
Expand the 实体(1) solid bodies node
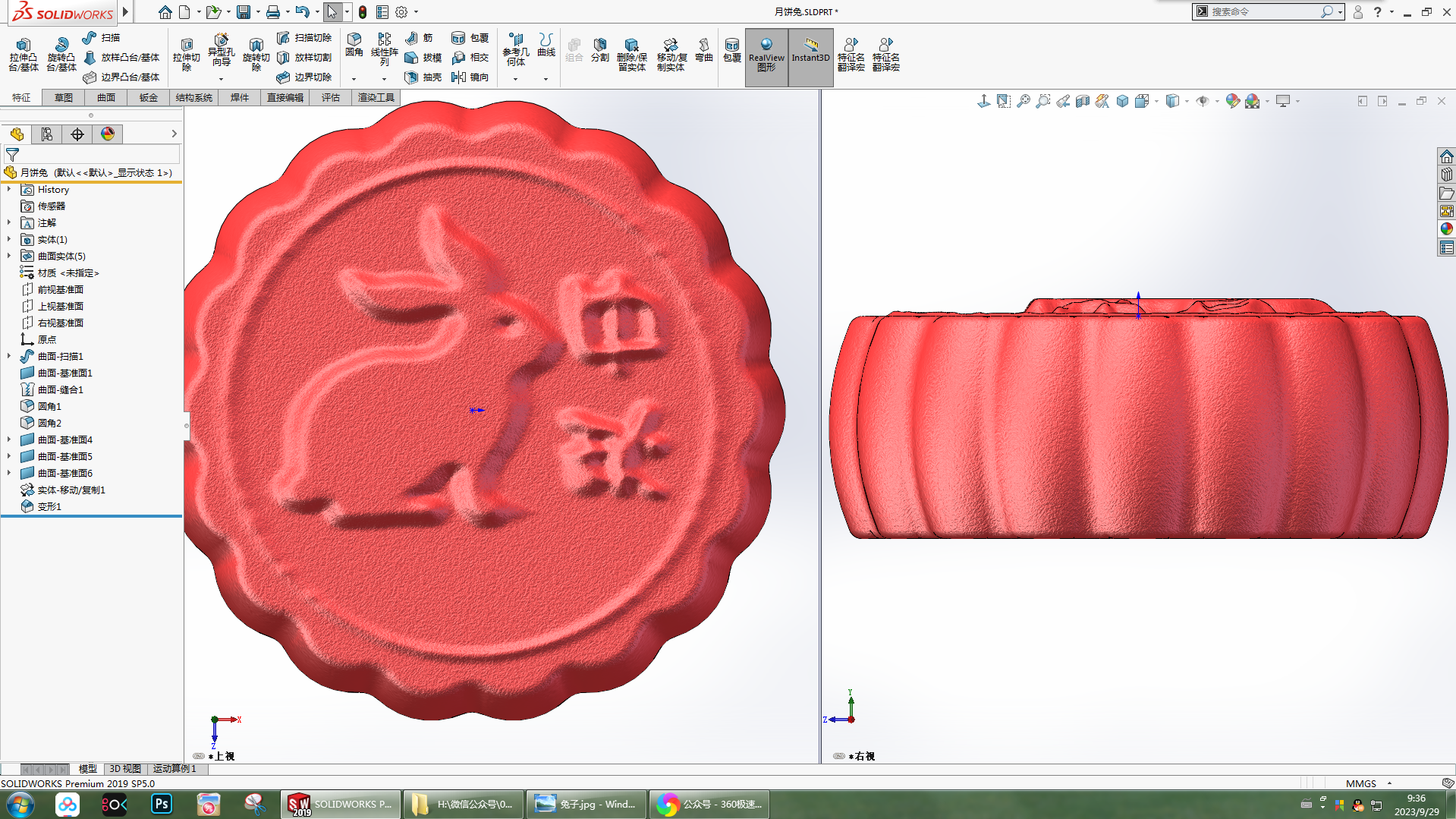[9, 239]
